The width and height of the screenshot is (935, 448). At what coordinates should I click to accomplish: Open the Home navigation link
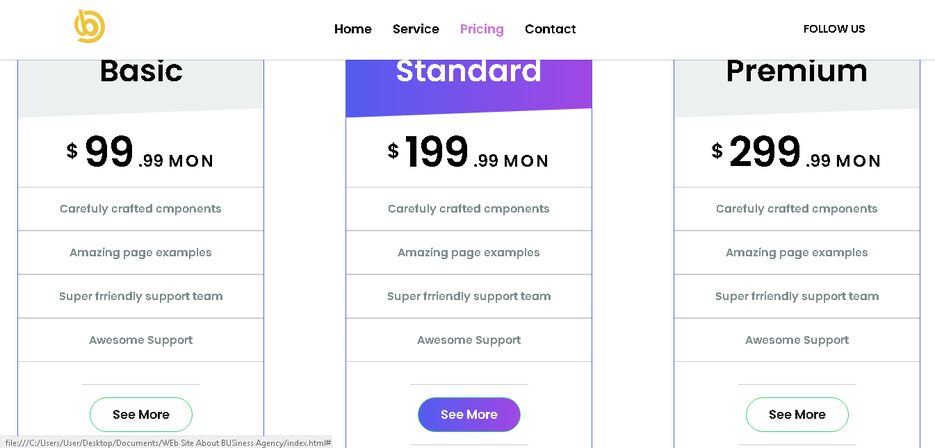point(352,29)
